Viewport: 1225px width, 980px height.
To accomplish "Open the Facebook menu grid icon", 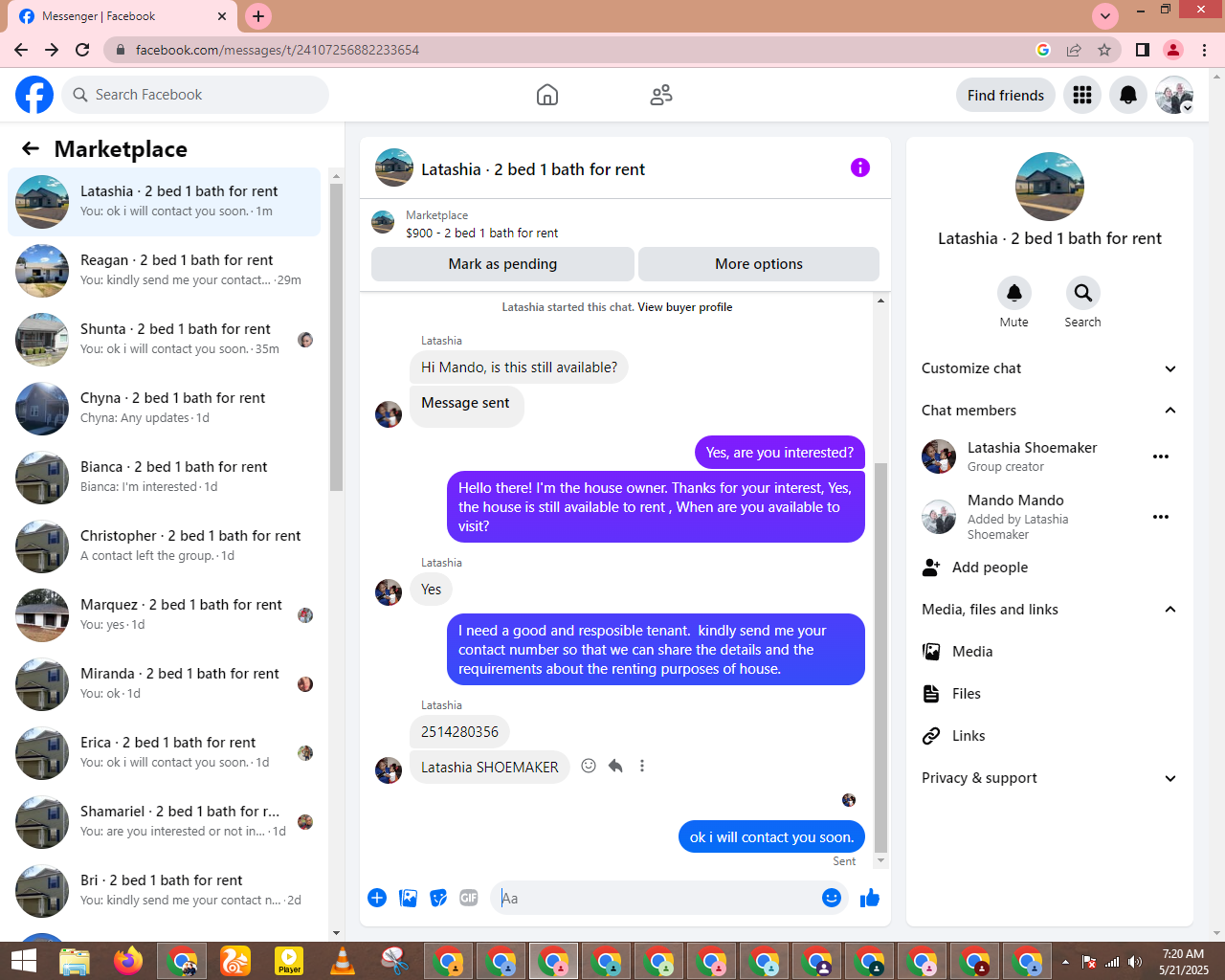I will tap(1082, 95).
